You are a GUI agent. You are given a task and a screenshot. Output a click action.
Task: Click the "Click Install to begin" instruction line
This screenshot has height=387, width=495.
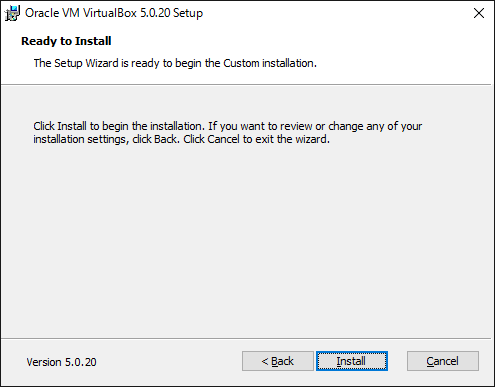coord(228,126)
